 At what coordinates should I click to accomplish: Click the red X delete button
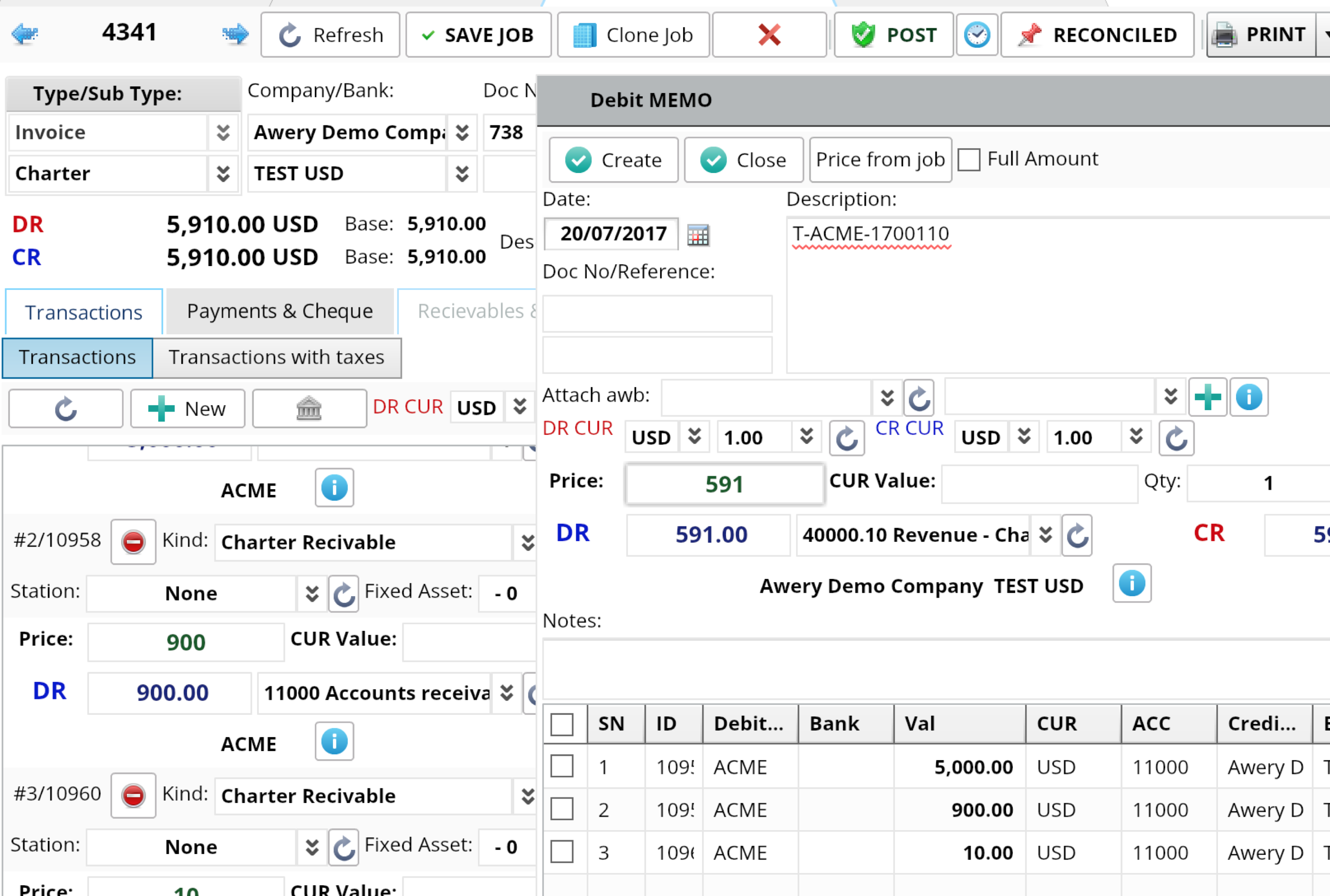(769, 35)
